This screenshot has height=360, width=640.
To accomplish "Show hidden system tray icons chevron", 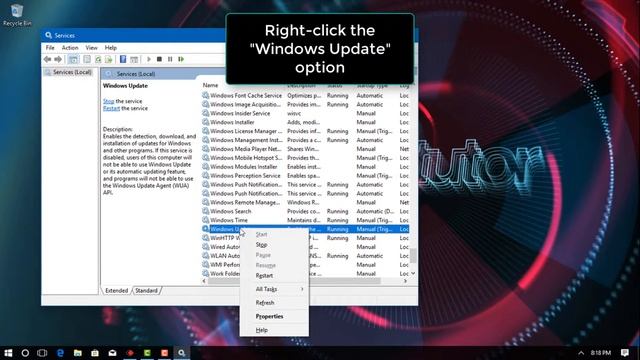I will [581, 353].
